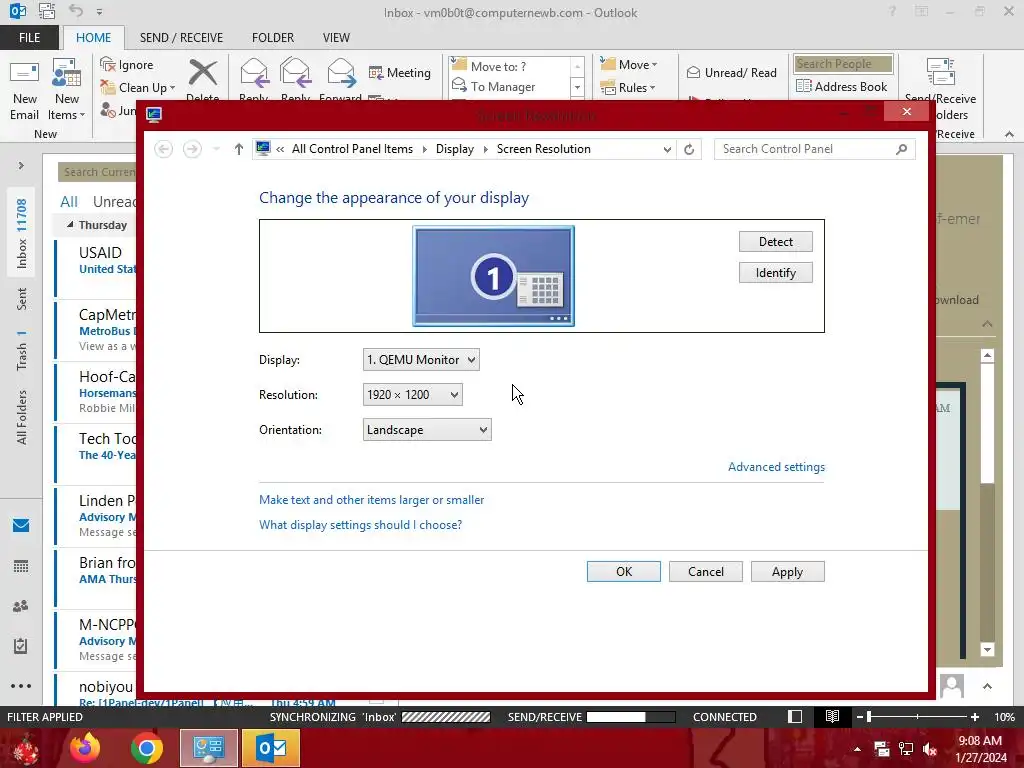Screen dimensions: 1024x768
Task: Open the Display dropdown
Action: pos(421,360)
